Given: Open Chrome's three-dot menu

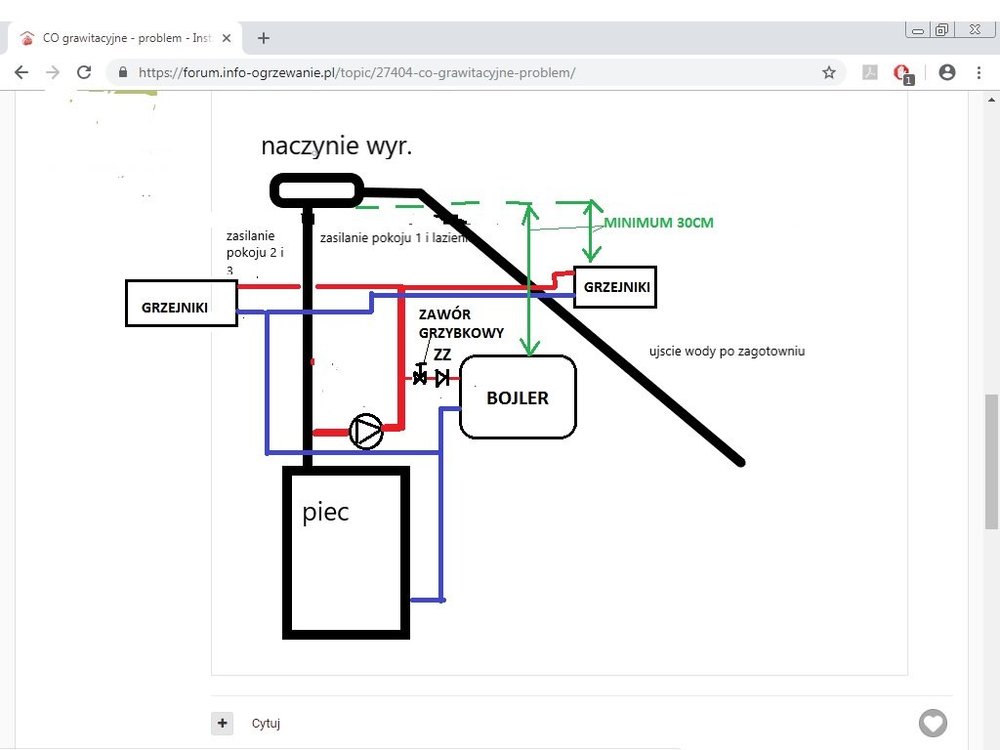Looking at the screenshot, I should coord(979,72).
